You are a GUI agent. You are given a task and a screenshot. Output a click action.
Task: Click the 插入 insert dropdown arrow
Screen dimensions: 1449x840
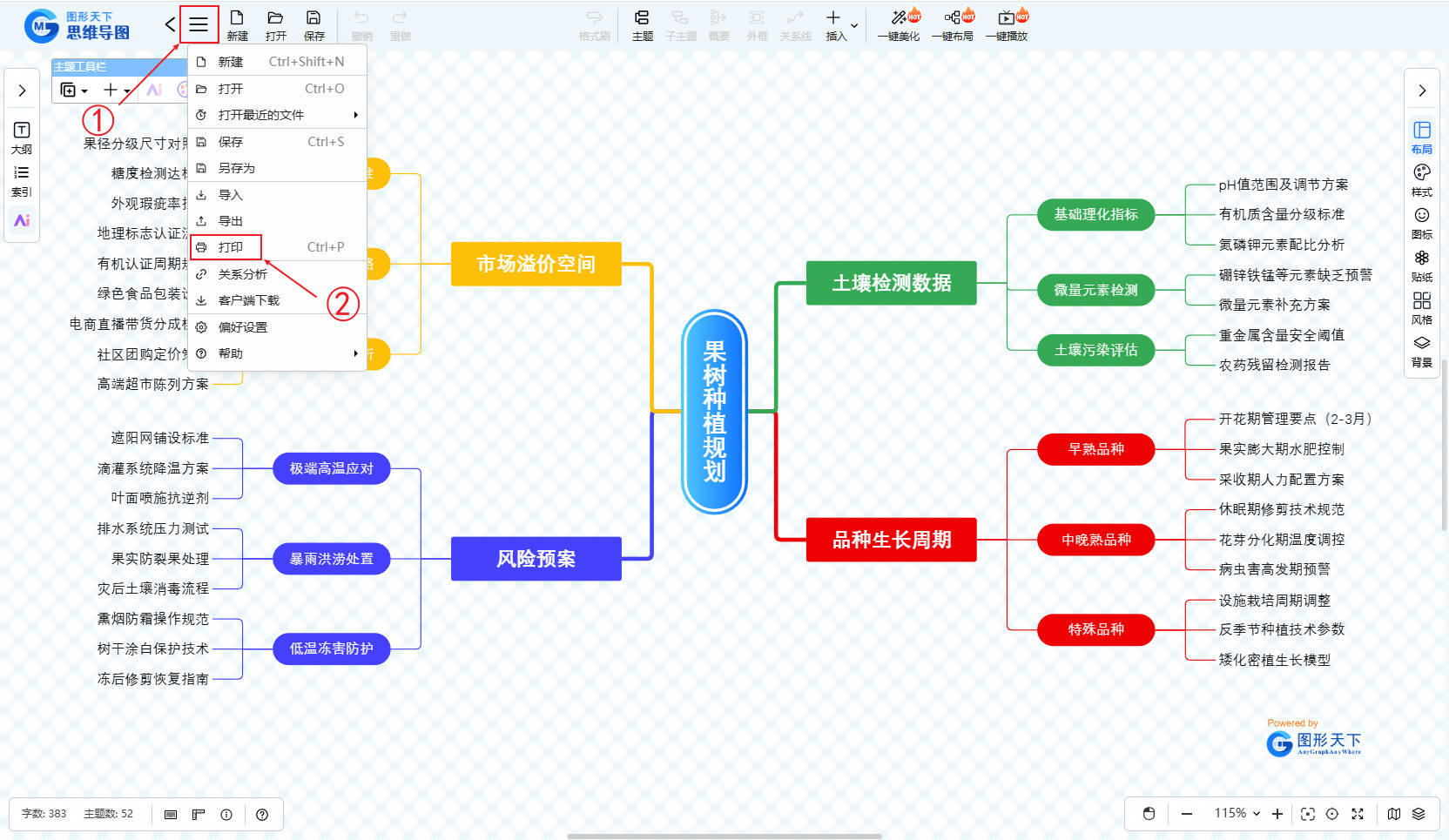pyautogui.click(x=854, y=26)
